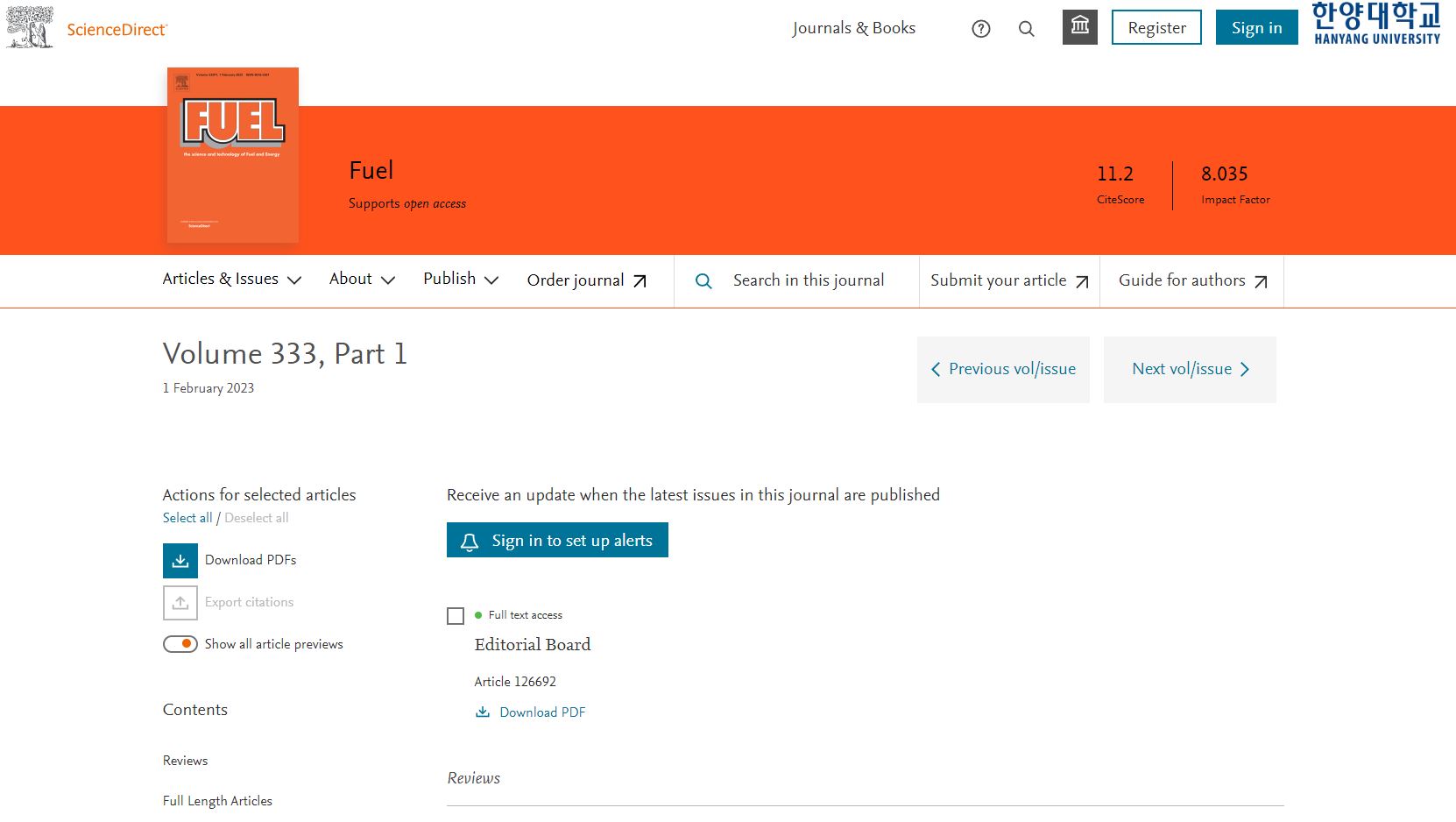
Task: Open the Publish dropdown menu
Action: pyautogui.click(x=461, y=280)
